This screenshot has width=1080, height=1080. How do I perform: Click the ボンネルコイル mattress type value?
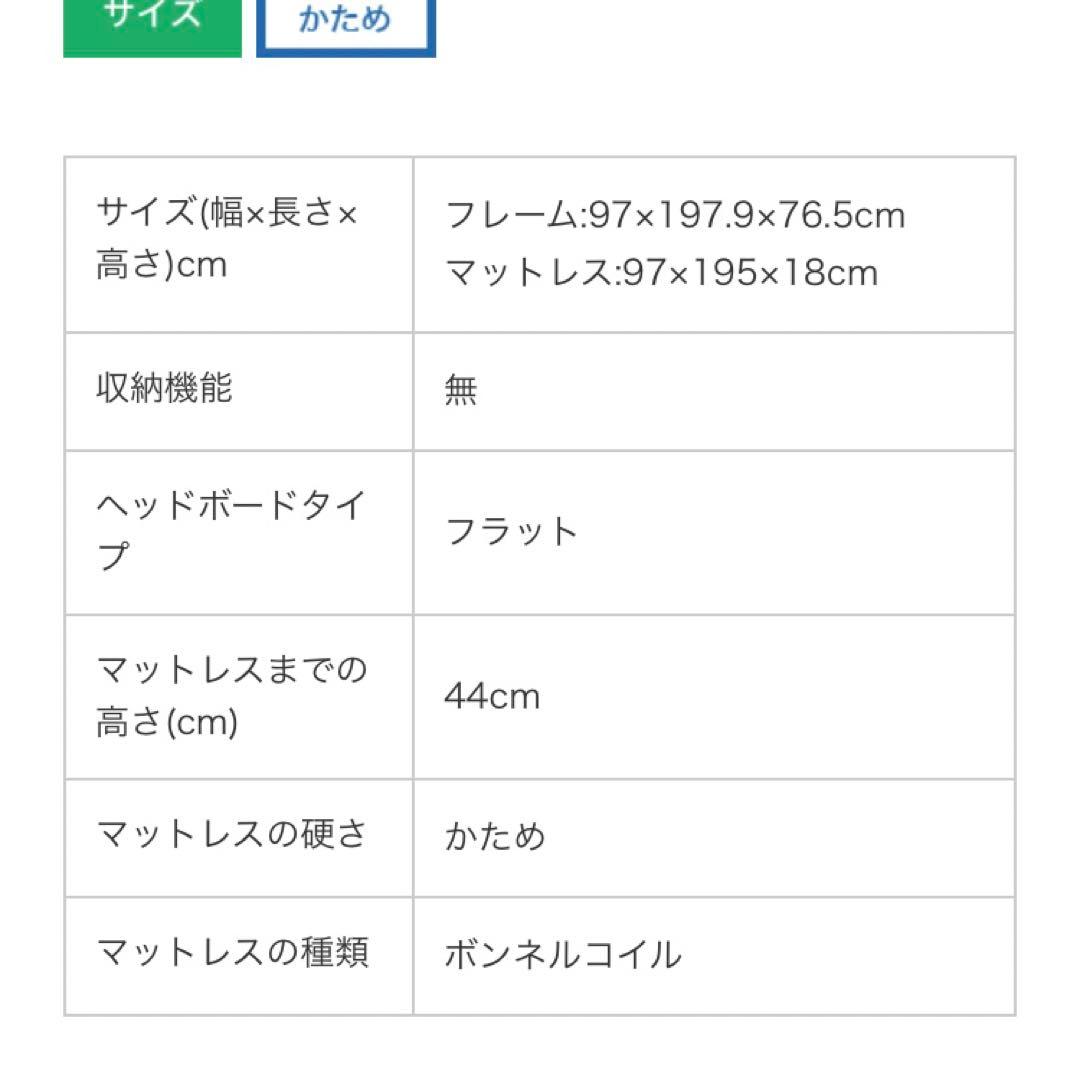[563, 955]
